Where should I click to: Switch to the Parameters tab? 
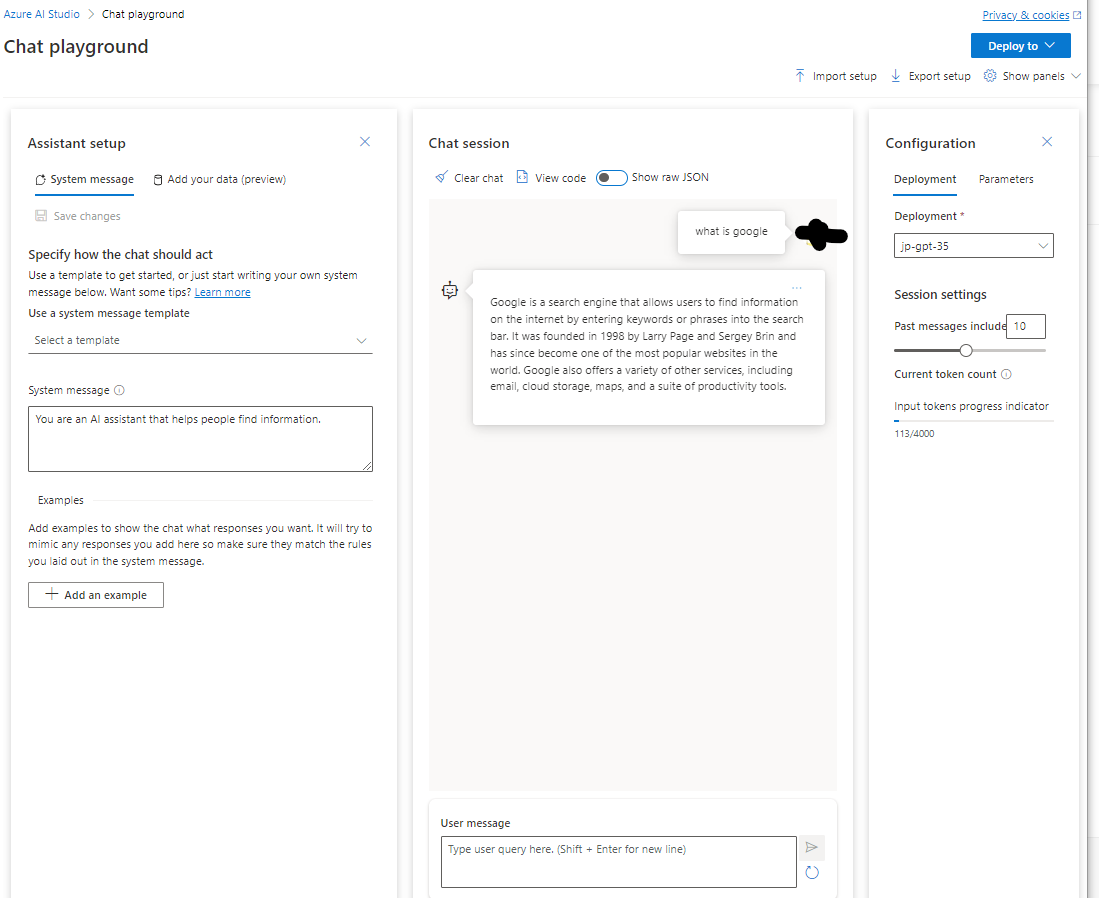pyautogui.click(x=1006, y=179)
